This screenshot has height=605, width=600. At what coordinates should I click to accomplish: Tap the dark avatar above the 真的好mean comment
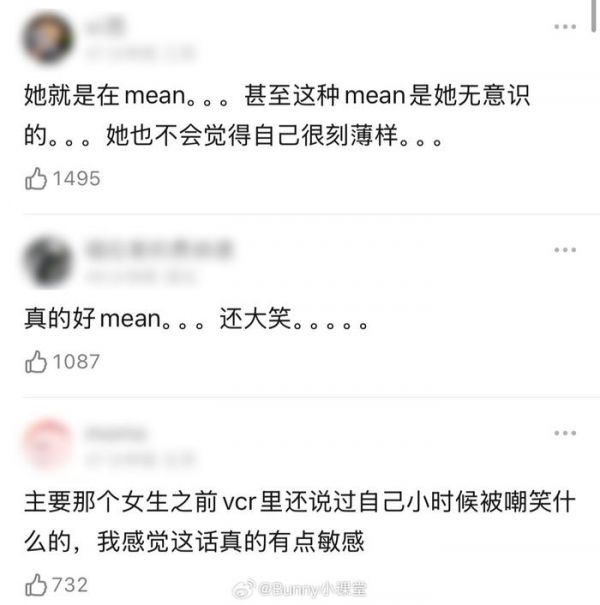point(48,261)
